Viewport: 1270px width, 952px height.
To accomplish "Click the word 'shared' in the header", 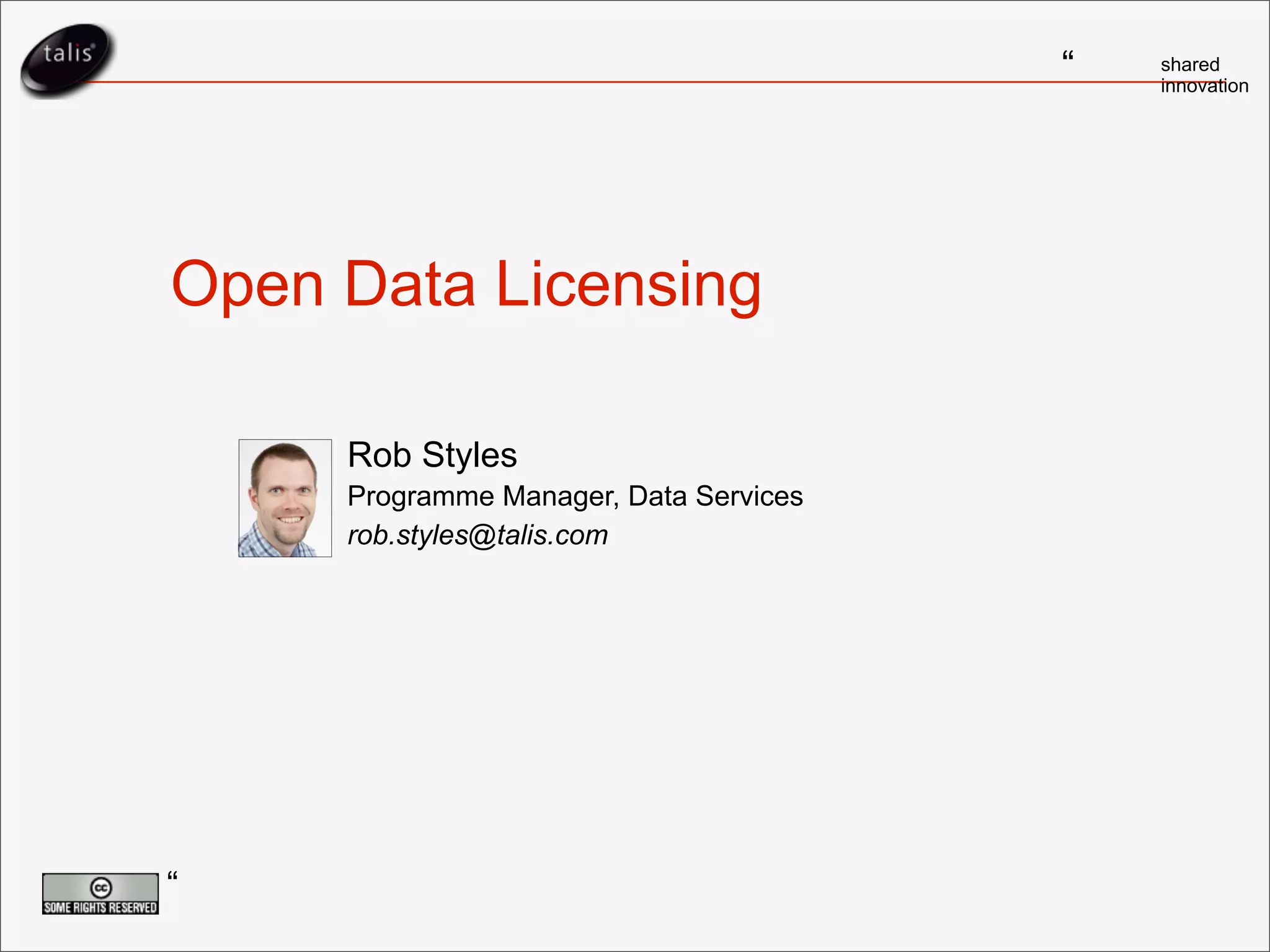I will 1189,64.
